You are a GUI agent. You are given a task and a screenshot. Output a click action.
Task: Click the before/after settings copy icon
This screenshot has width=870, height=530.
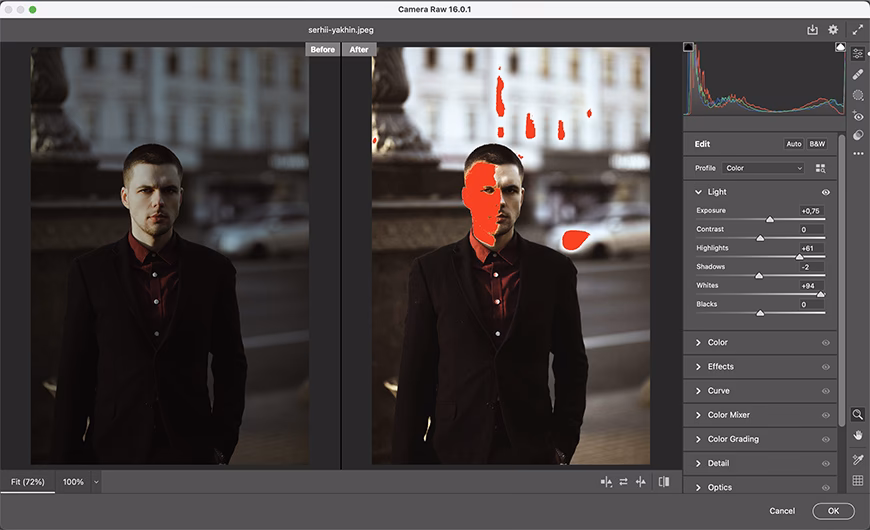click(x=606, y=482)
